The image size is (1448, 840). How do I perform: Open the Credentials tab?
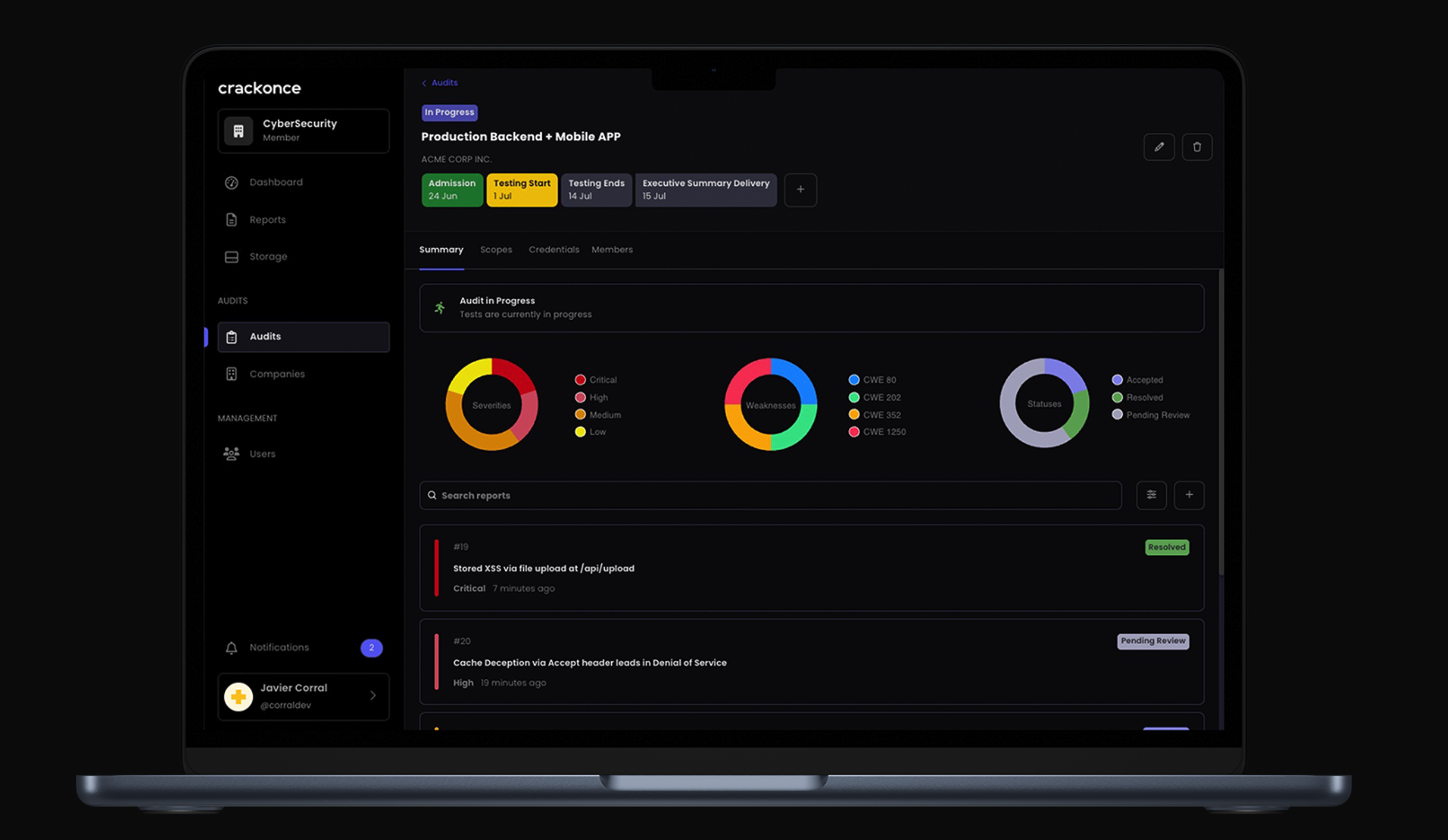click(553, 249)
